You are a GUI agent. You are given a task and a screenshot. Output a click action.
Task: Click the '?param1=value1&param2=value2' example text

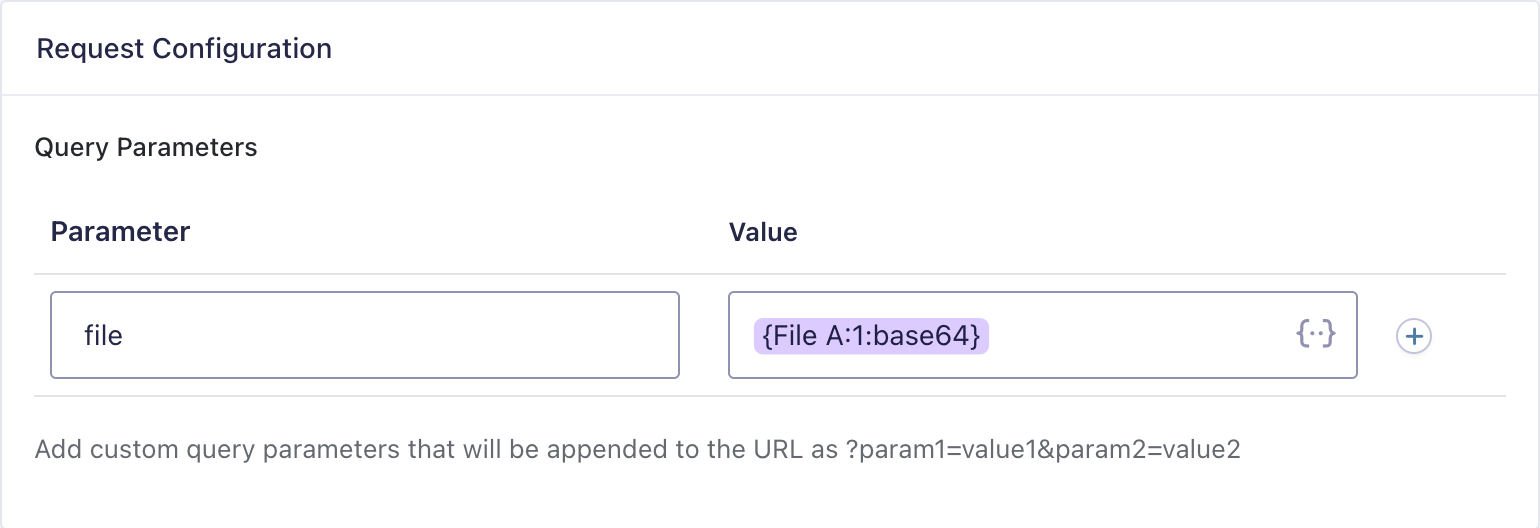1043,449
